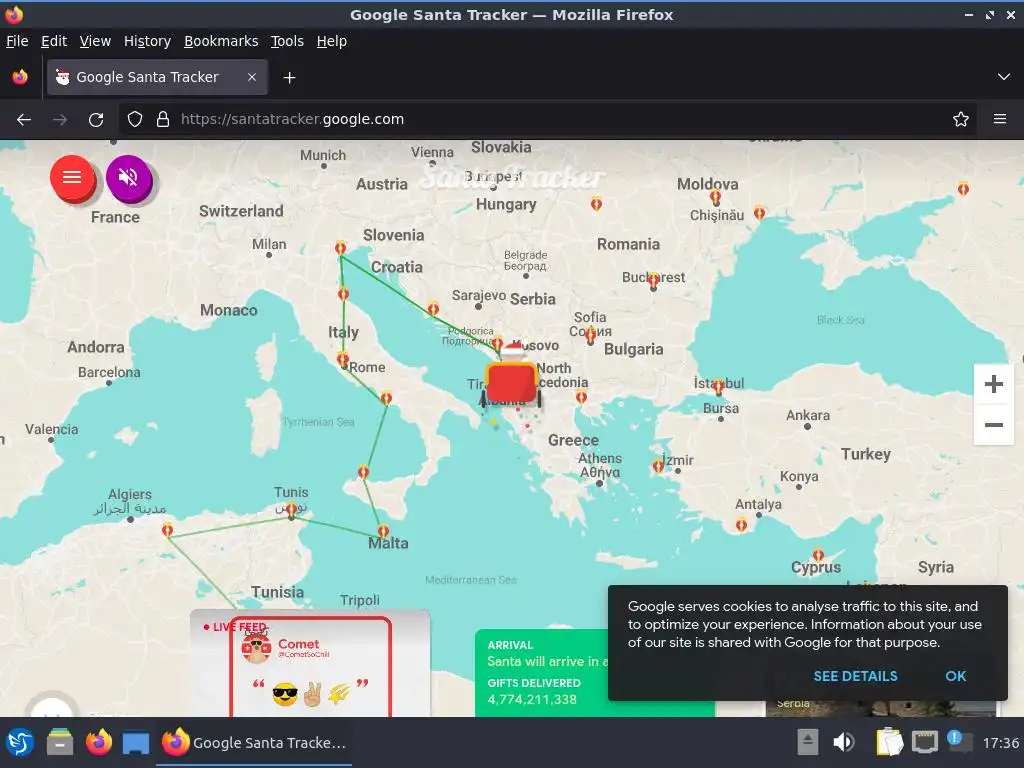Click the taskbar clock showing 17:36
The image size is (1024, 768).
tap(1000, 743)
